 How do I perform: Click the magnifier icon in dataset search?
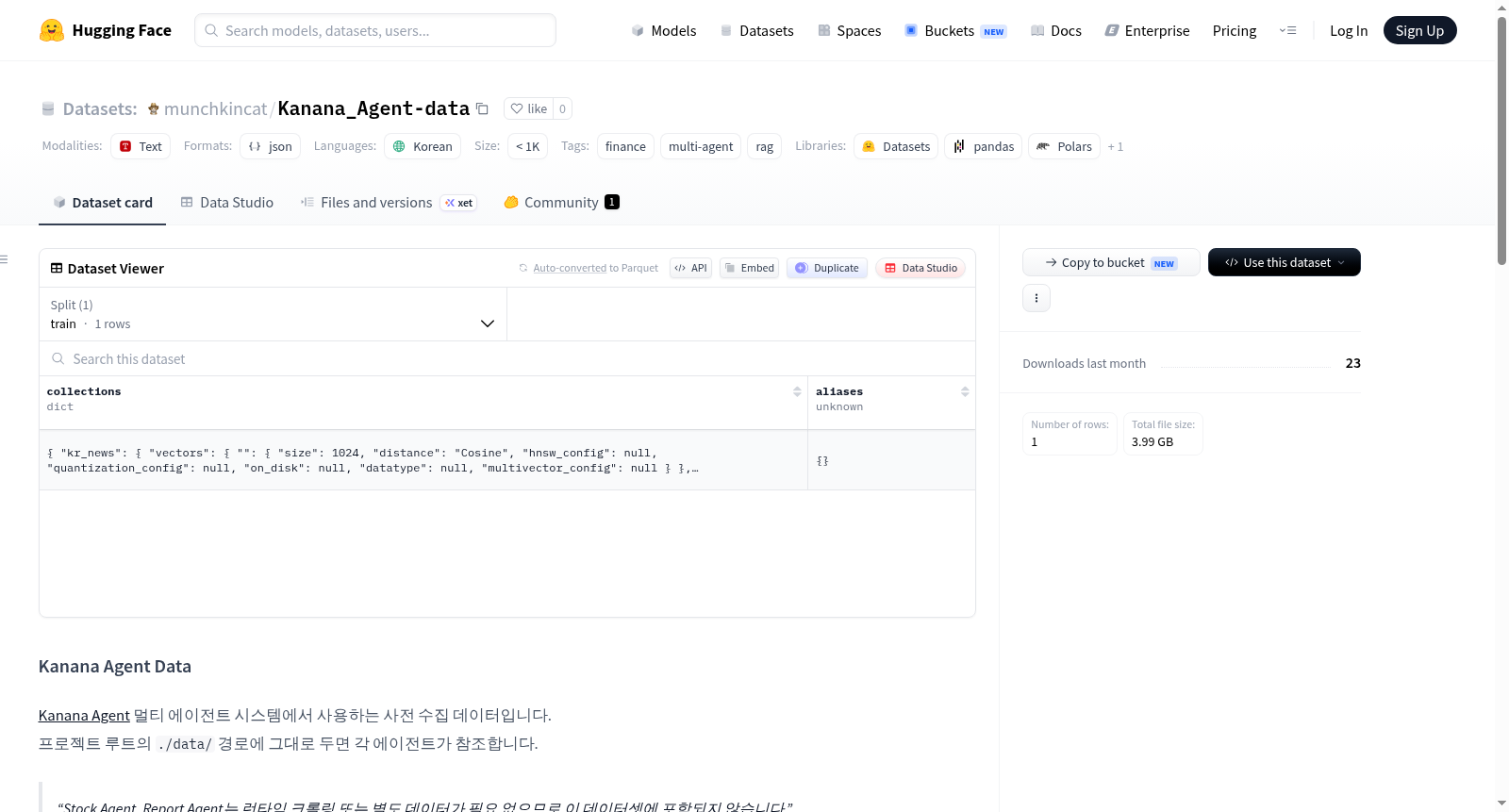(58, 358)
